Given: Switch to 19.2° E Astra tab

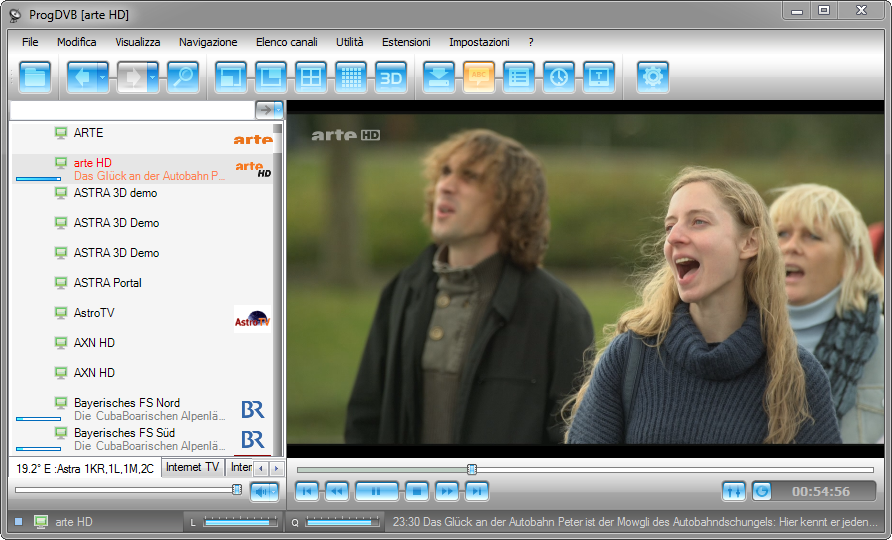Looking at the screenshot, I should click(85, 469).
